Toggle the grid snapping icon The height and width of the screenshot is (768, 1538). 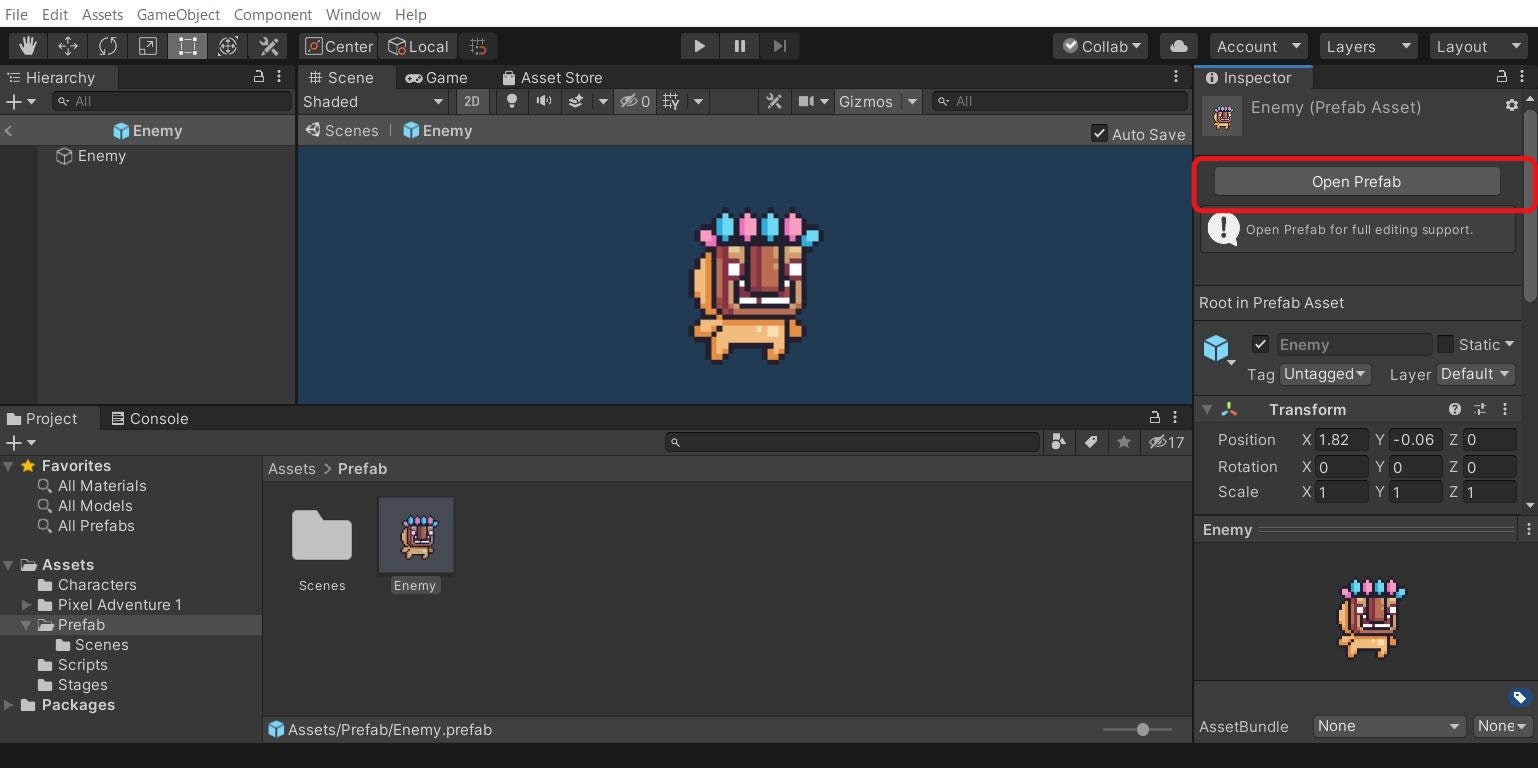point(478,46)
